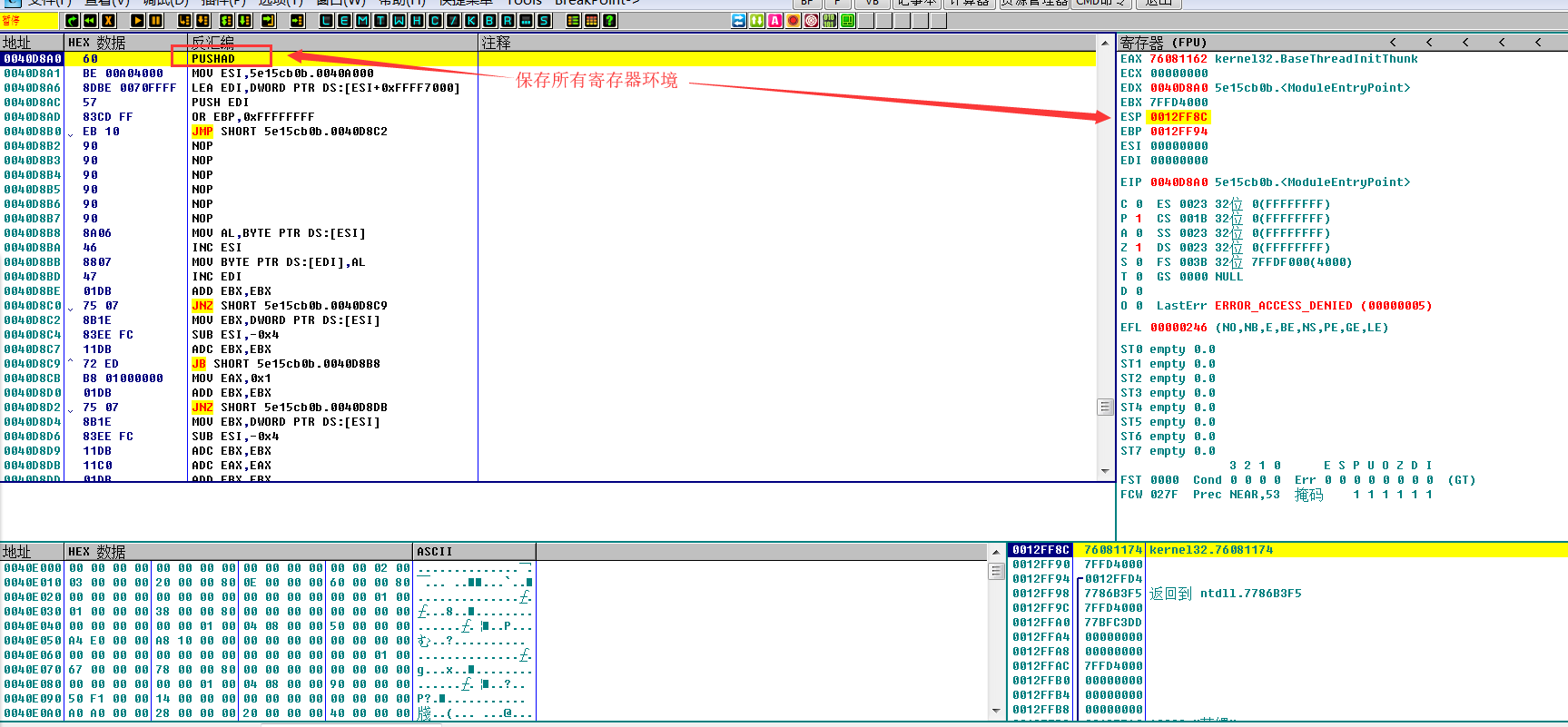Click the Step Over toolbar icon
The image size is (1568, 727).
click(202, 20)
